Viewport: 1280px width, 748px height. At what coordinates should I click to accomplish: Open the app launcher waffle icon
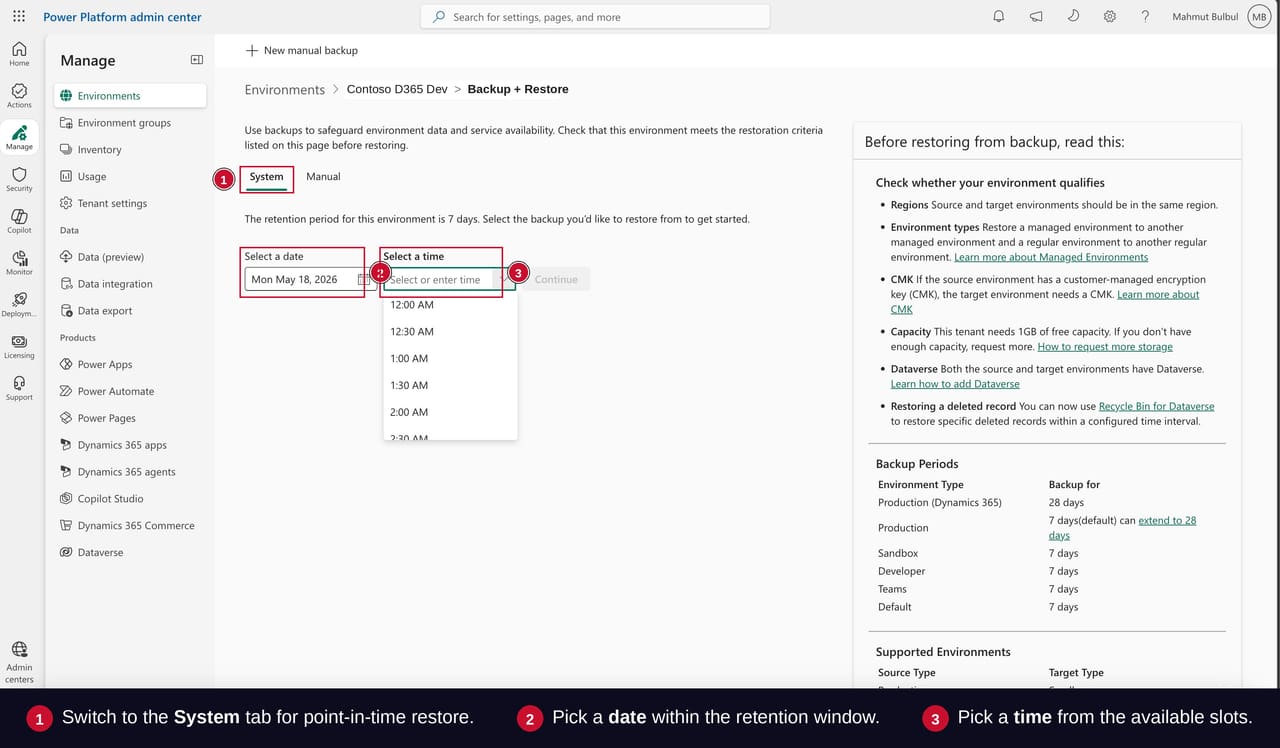coord(19,17)
